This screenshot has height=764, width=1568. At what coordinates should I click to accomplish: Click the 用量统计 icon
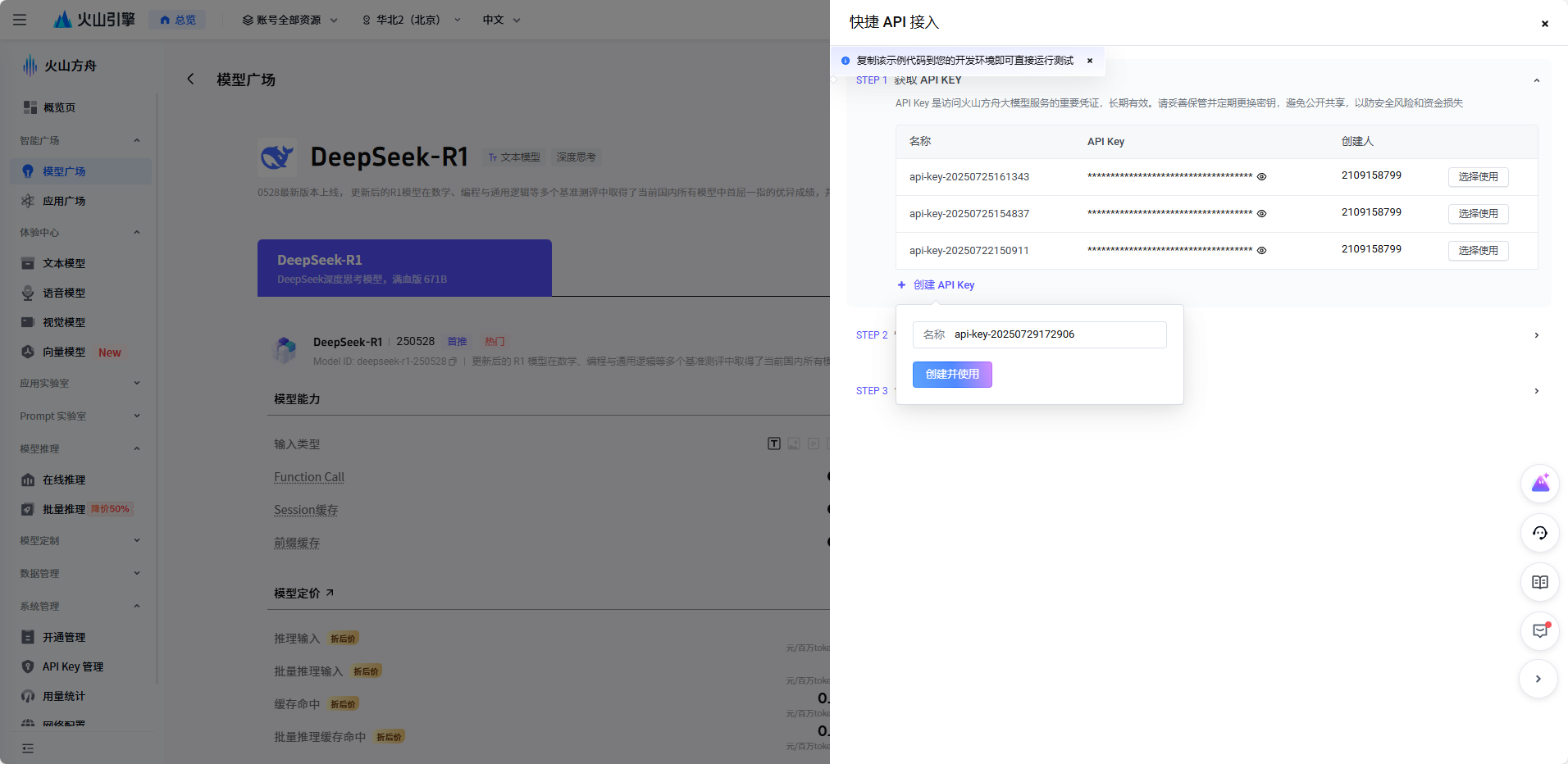(x=28, y=696)
